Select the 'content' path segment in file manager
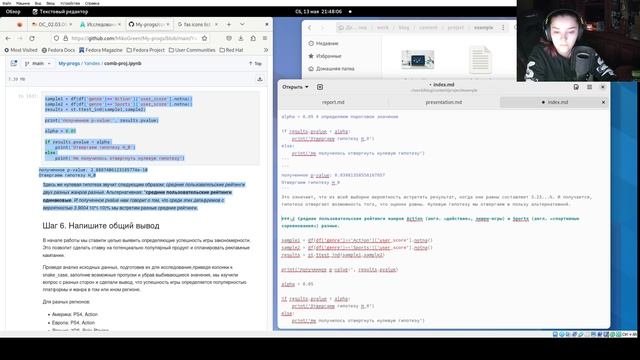The image size is (640, 360). (428, 28)
